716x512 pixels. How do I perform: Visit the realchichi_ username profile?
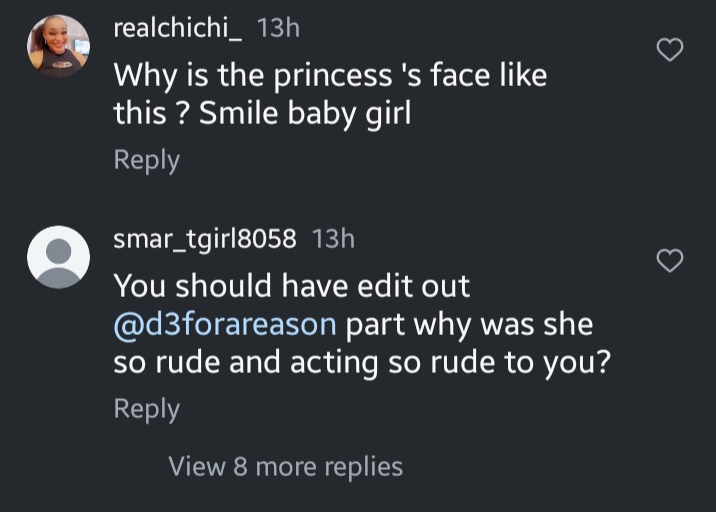tap(178, 28)
